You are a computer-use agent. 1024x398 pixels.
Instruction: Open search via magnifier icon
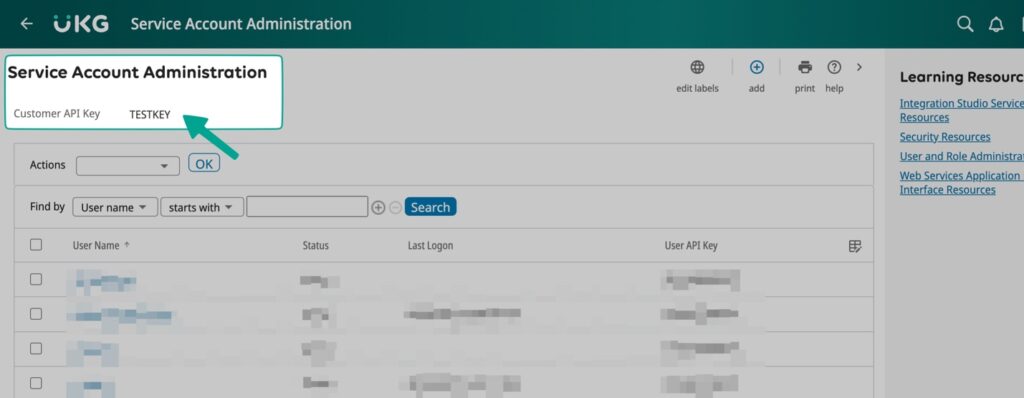[965, 24]
